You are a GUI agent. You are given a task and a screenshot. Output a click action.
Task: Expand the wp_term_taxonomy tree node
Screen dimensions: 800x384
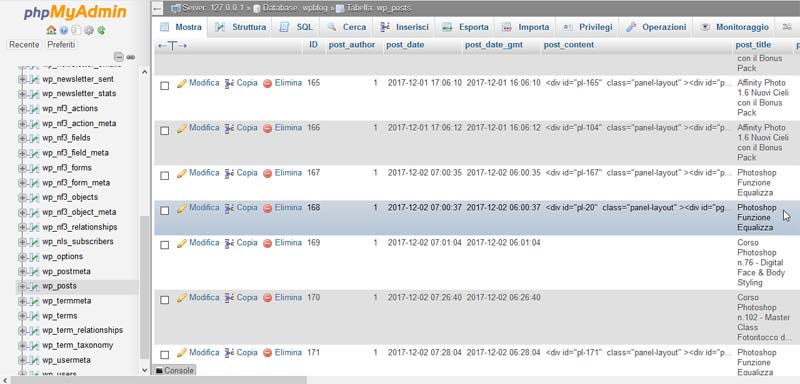[22, 346]
